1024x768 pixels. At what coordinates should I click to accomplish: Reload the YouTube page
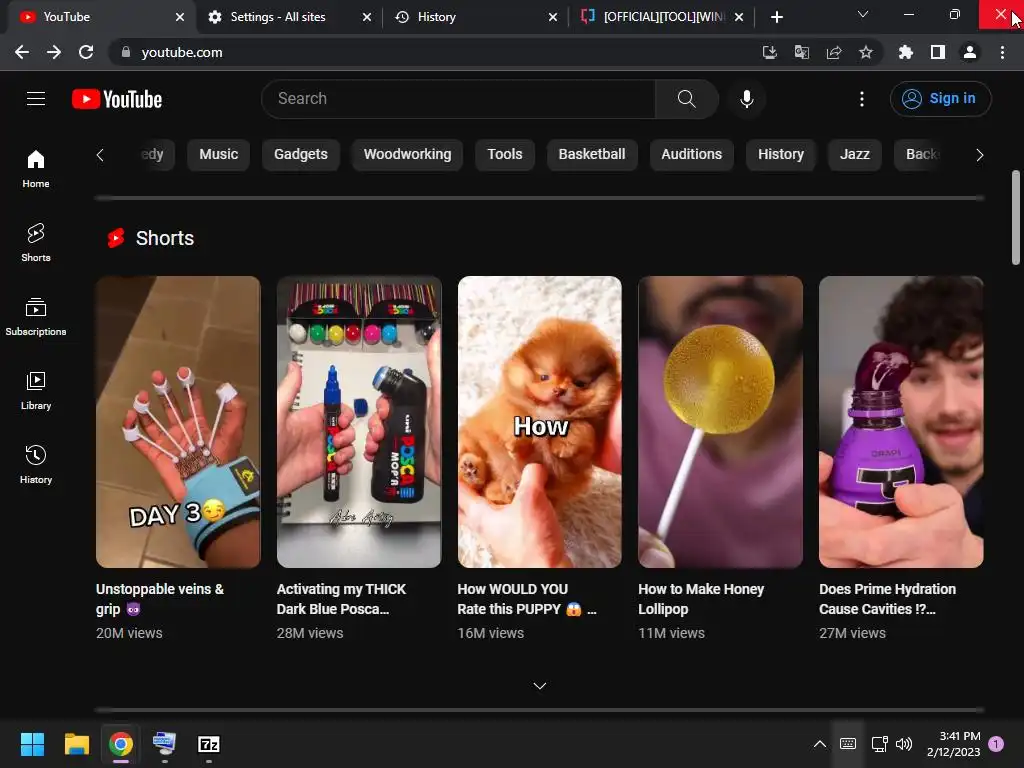click(86, 52)
